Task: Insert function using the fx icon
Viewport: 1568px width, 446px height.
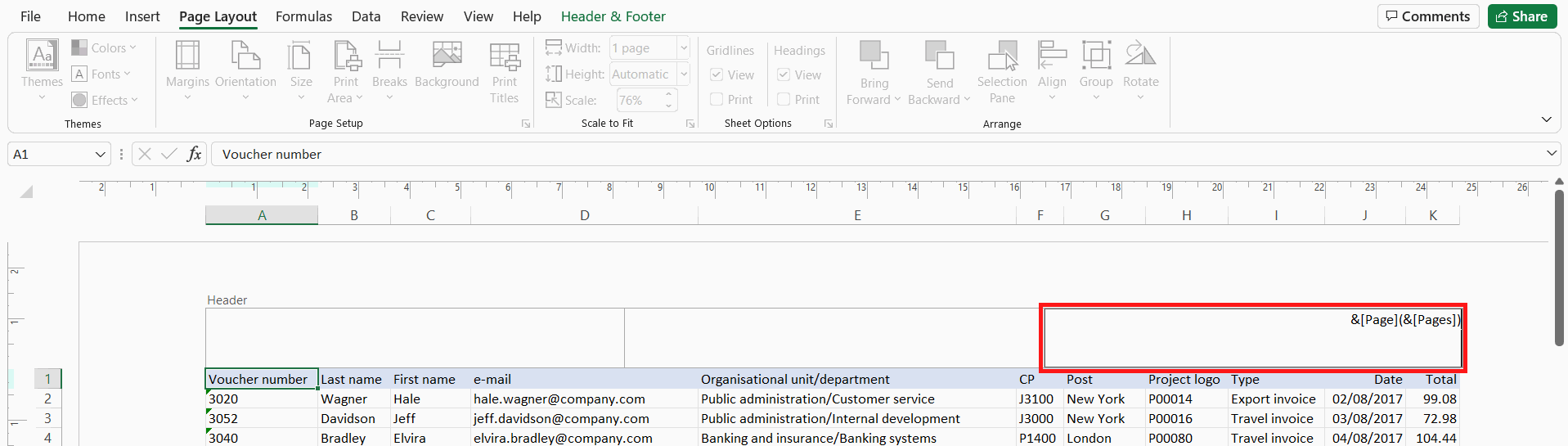Action: pos(194,154)
